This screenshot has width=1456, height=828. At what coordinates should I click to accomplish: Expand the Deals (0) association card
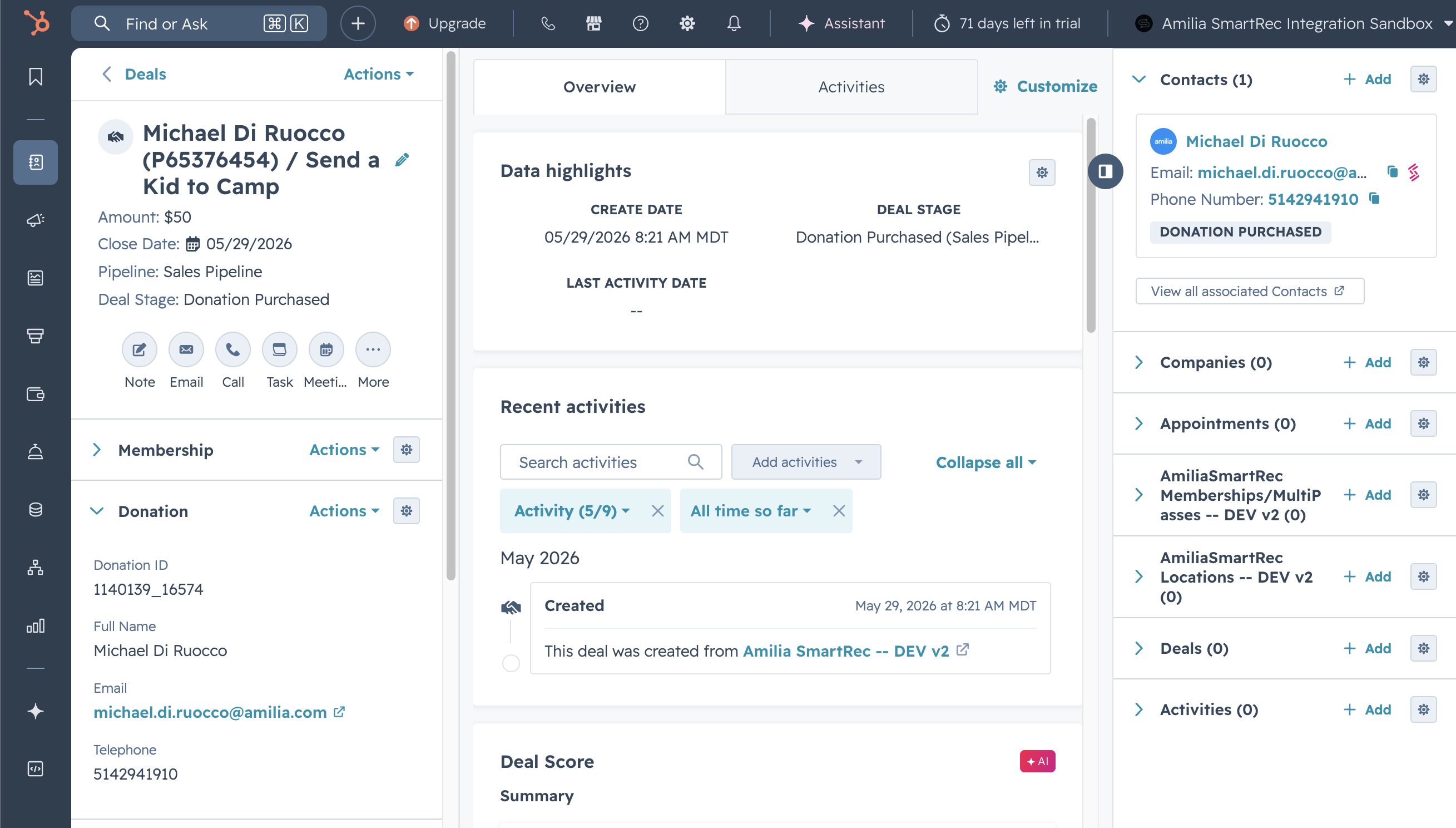coord(1139,648)
